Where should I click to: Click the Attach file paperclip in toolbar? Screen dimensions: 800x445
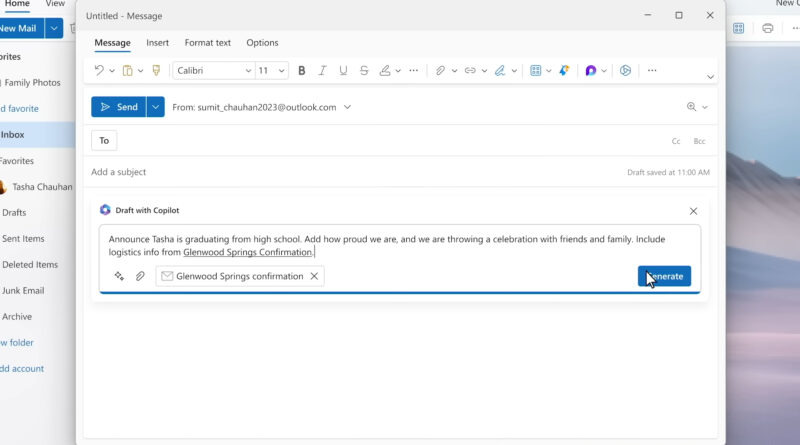(x=440, y=70)
